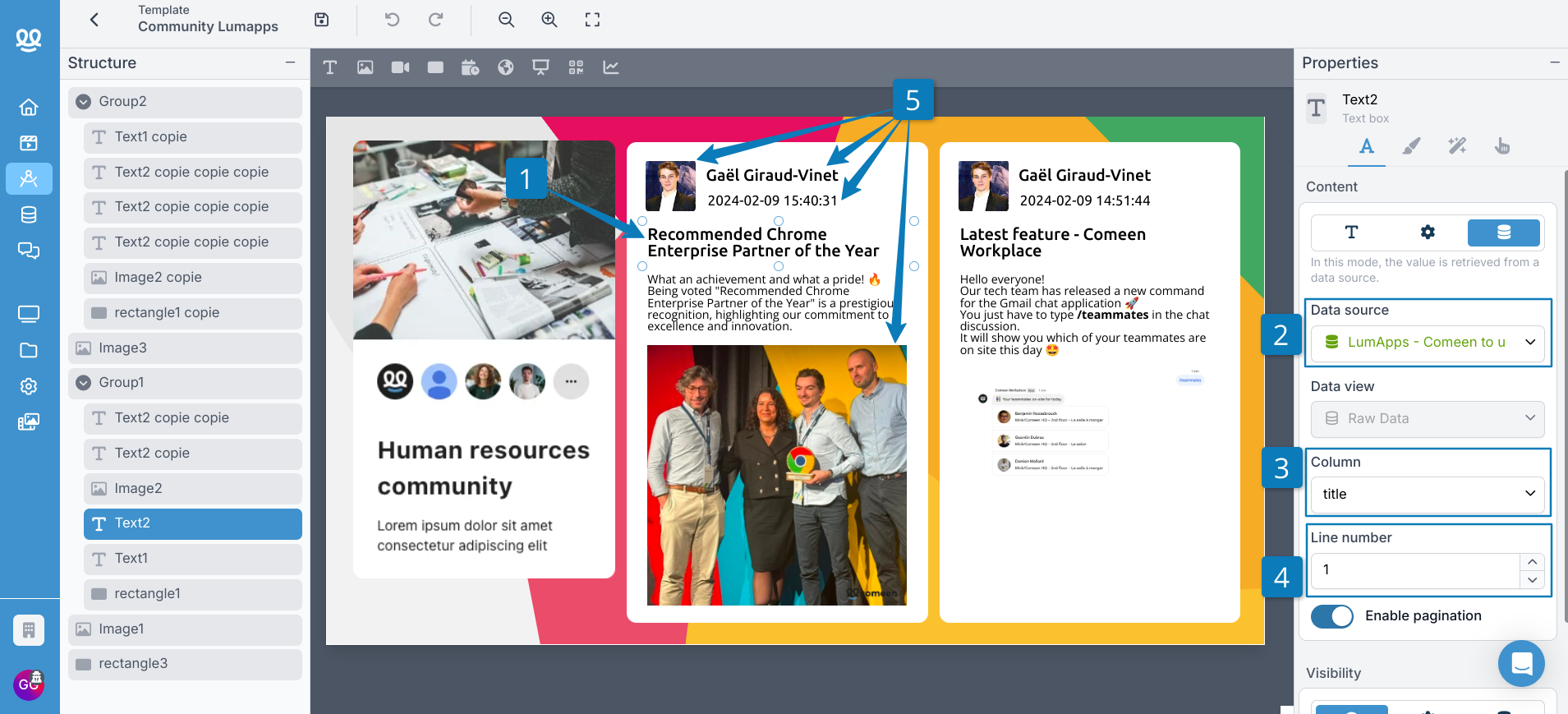1568x714 pixels.
Task: Click the Line number input field
Action: point(1415,570)
